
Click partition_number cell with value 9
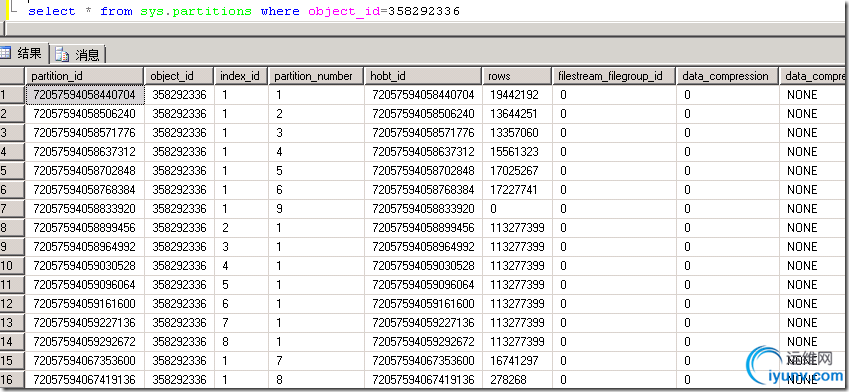[x=316, y=209]
